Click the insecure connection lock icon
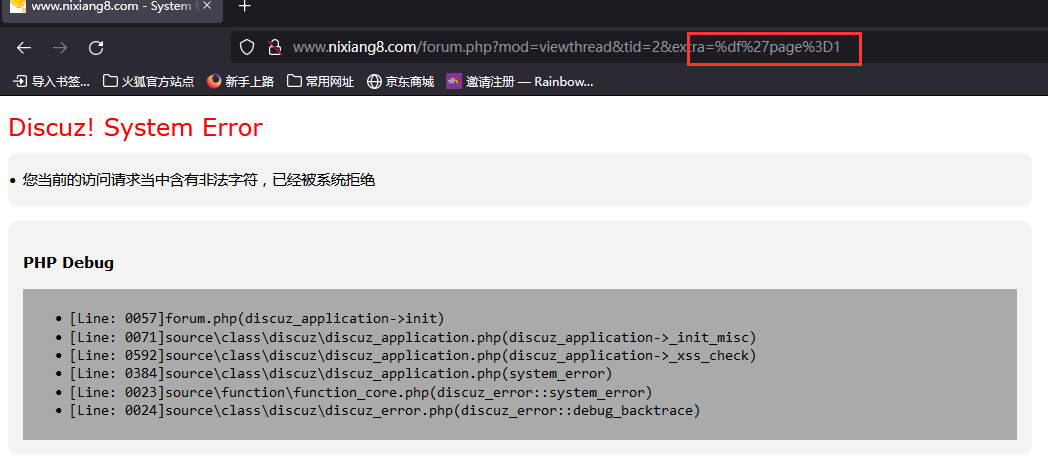This screenshot has width=1048, height=457. 274,47
